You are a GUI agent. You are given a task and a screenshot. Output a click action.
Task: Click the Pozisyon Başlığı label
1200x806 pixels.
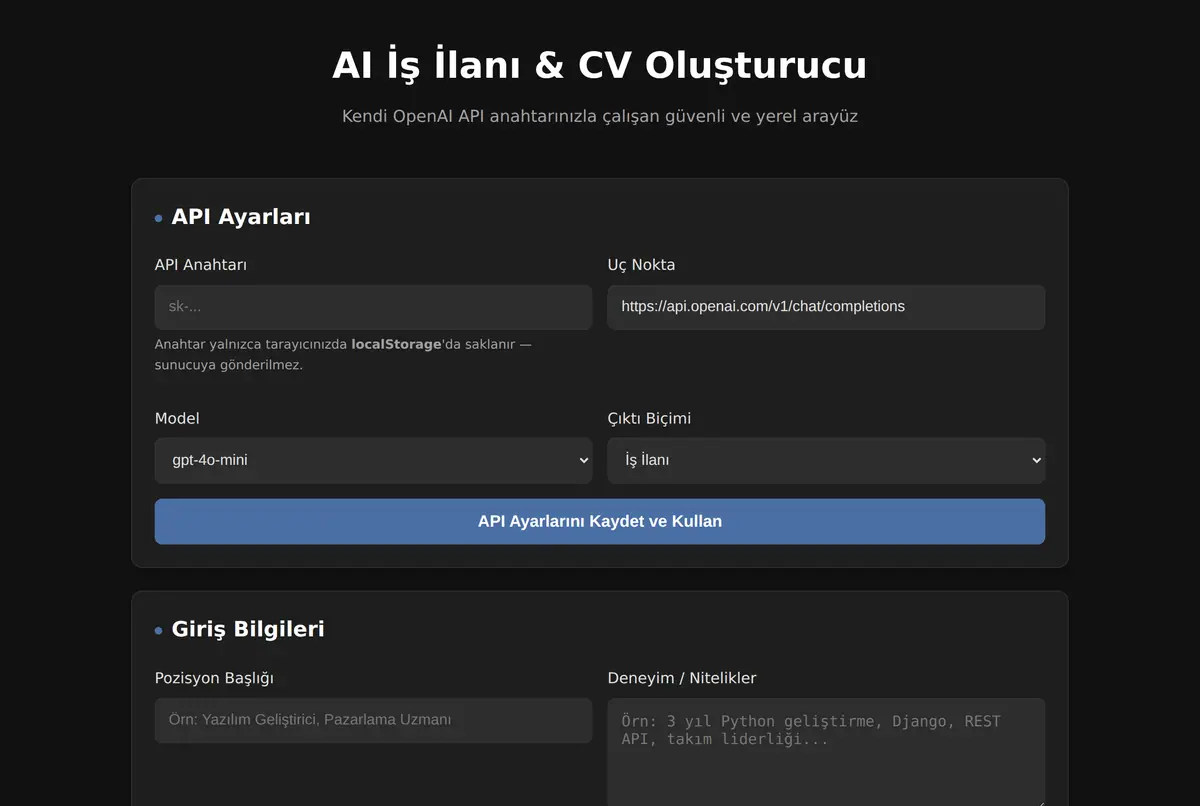(x=214, y=678)
